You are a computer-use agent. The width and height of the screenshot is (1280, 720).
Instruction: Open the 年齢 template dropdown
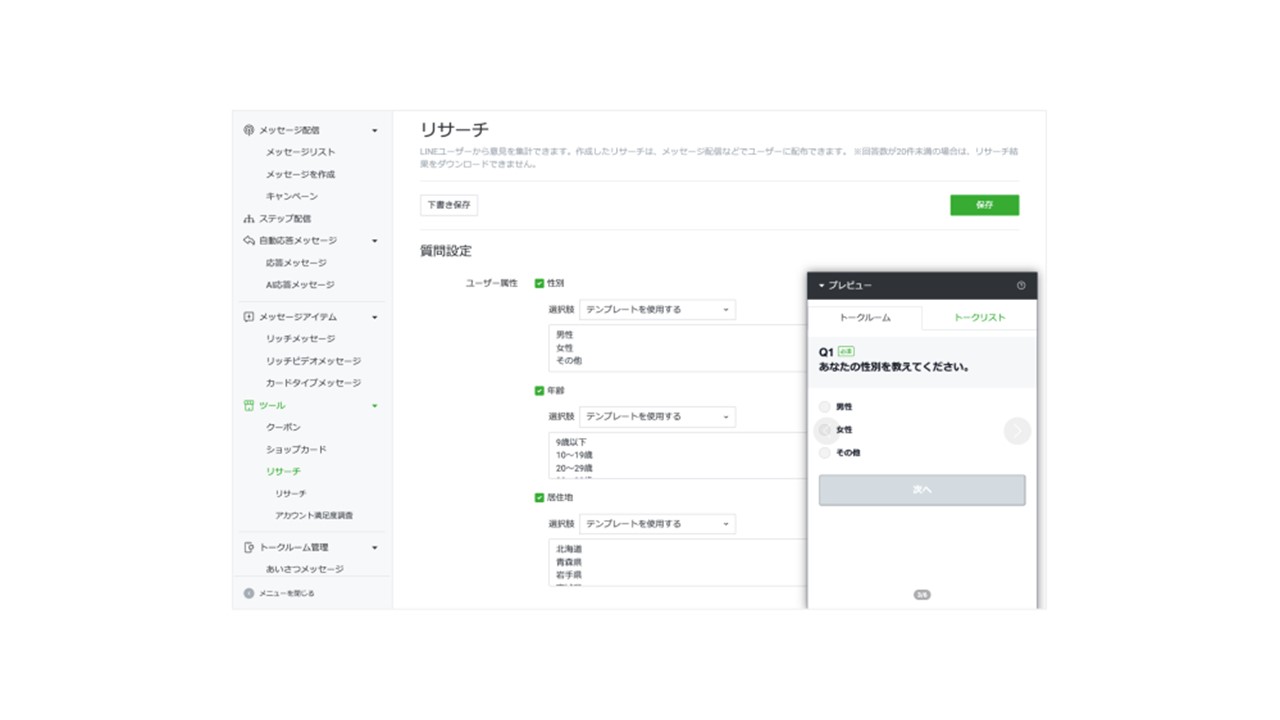pos(657,417)
